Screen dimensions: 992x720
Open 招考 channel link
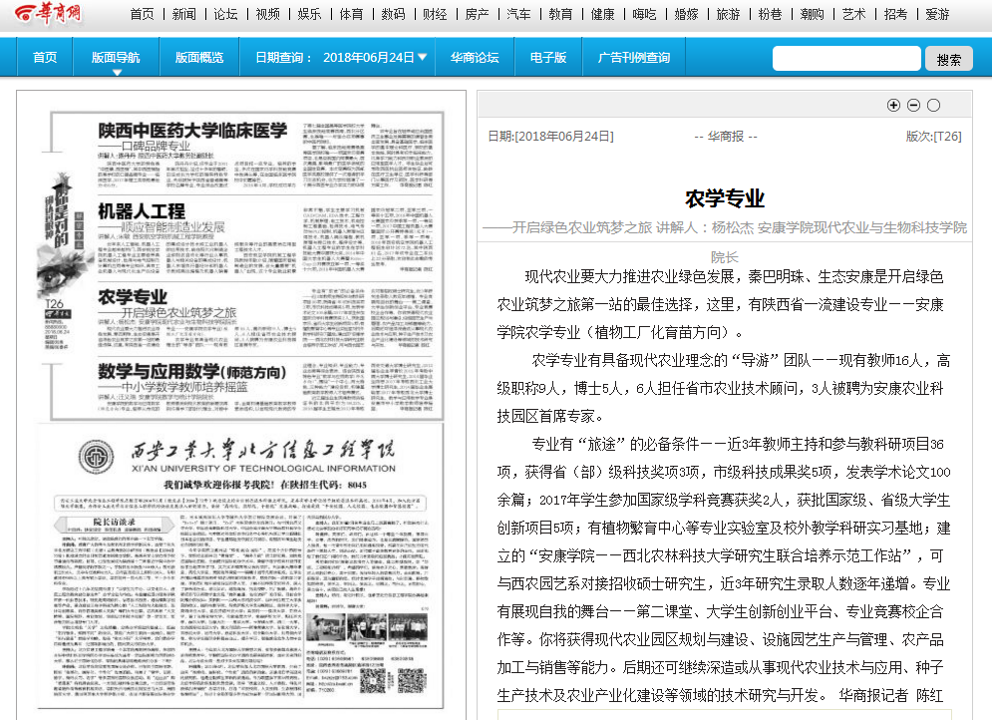(x=895, y=14)
